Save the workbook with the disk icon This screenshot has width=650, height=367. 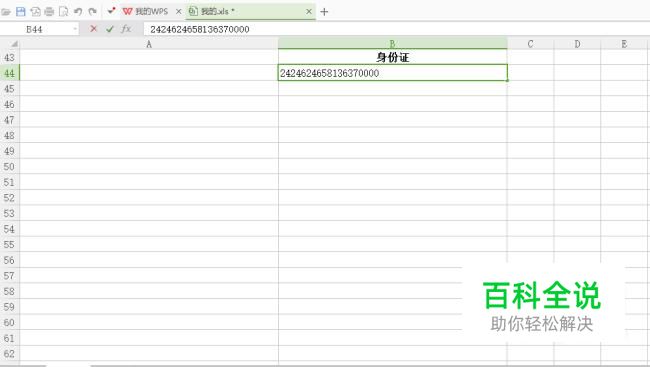(20, 12)
